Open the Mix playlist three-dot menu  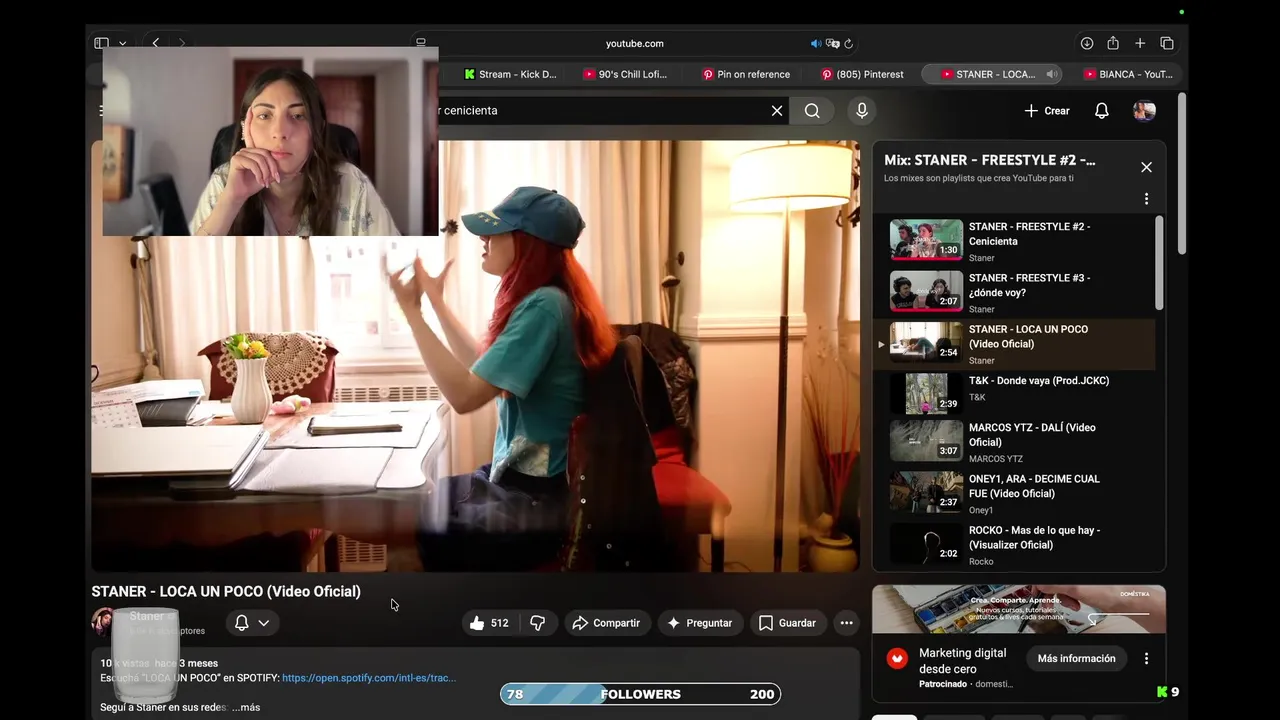1146,199
